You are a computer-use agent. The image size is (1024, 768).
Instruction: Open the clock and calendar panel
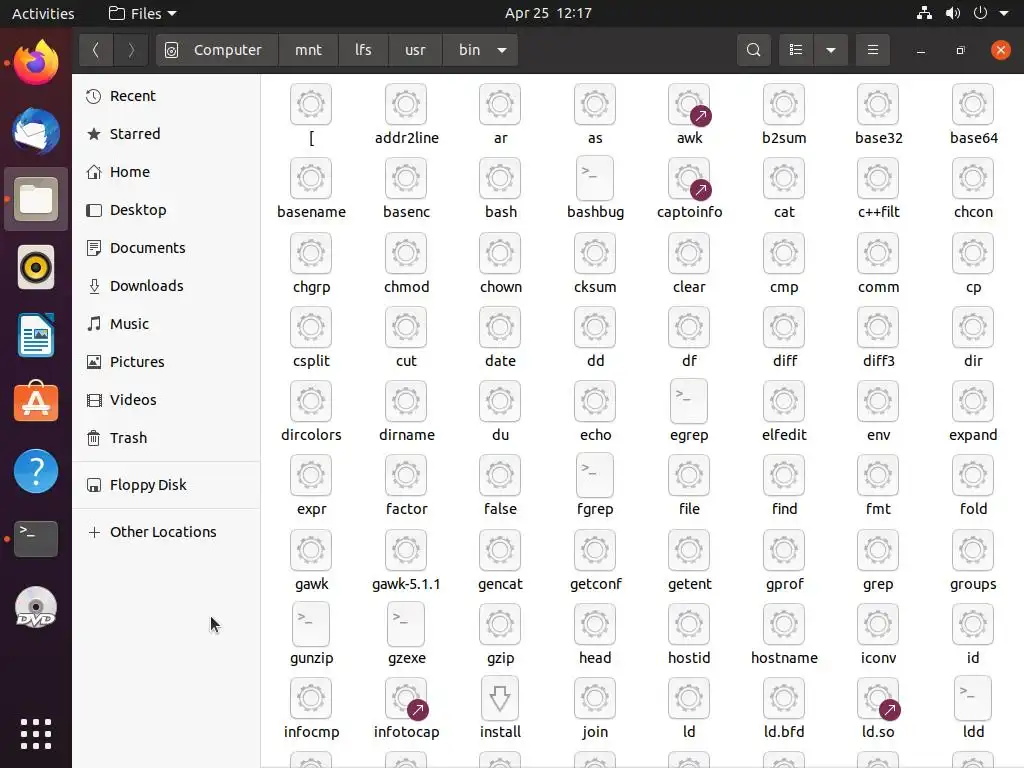pyautogui.click(x=548, y=13)
